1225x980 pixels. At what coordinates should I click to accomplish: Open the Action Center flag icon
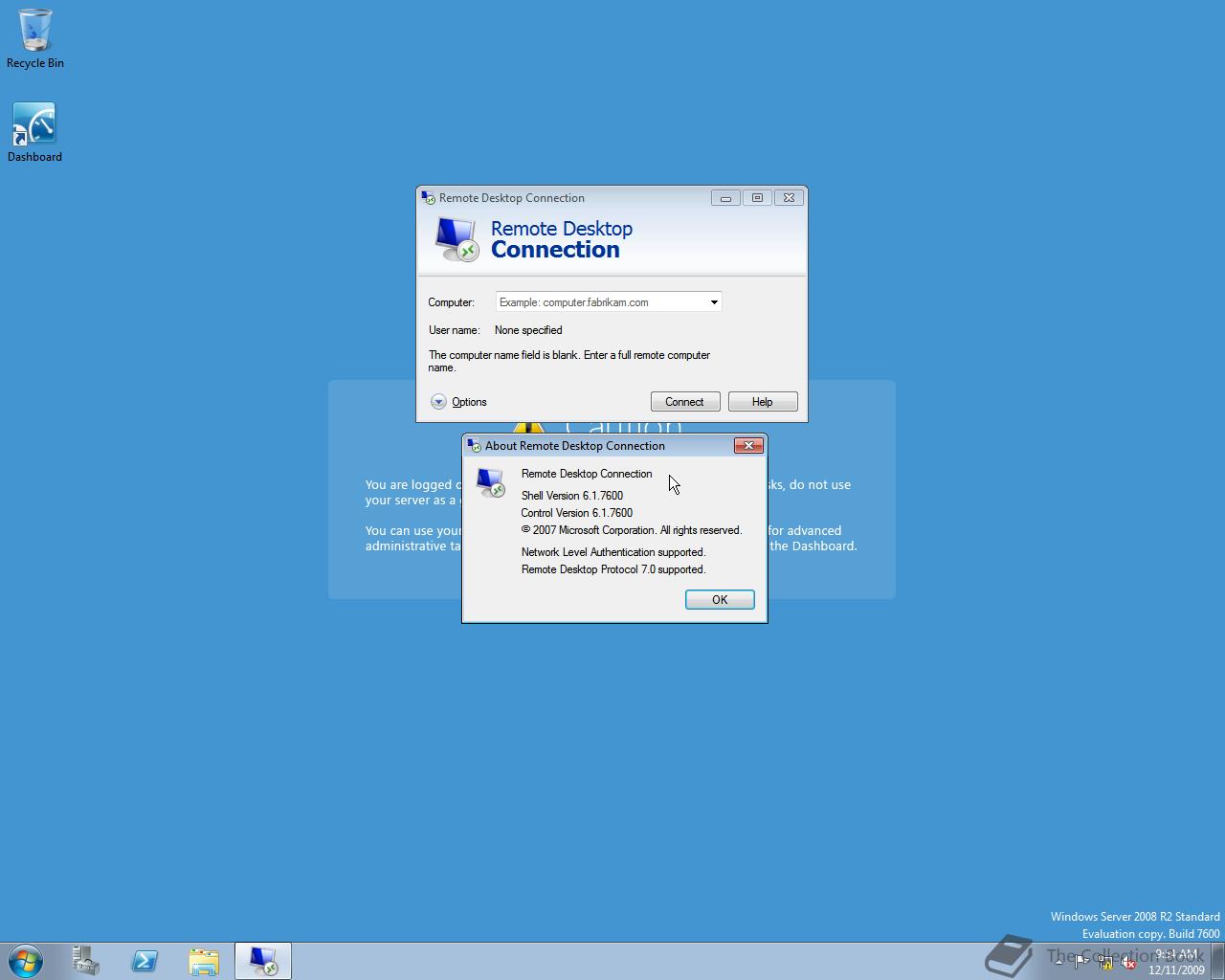pyautogui.click(x=1081, y=962)
